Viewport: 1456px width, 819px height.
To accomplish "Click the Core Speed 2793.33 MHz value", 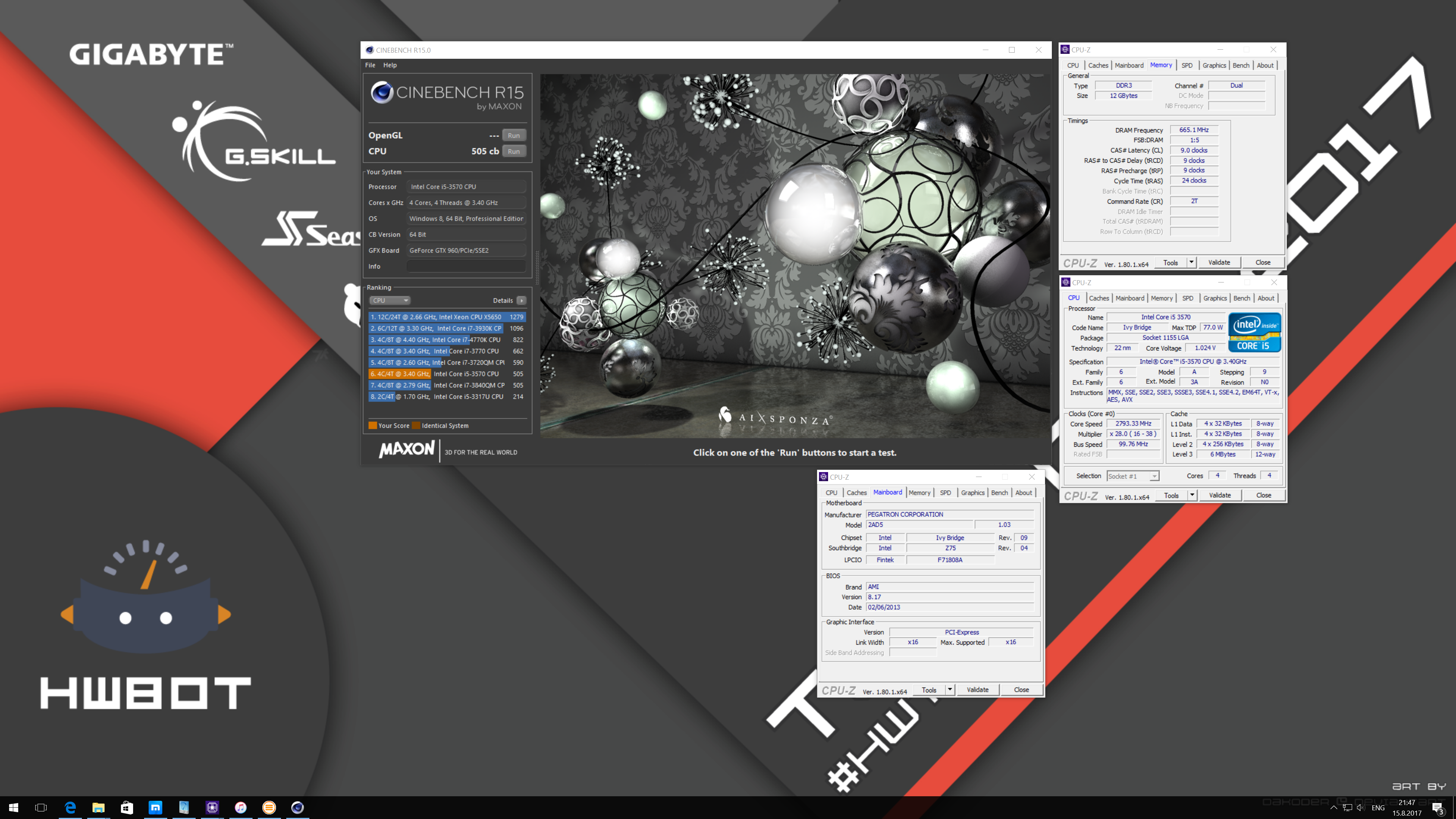I will [x=1133, y=424].
